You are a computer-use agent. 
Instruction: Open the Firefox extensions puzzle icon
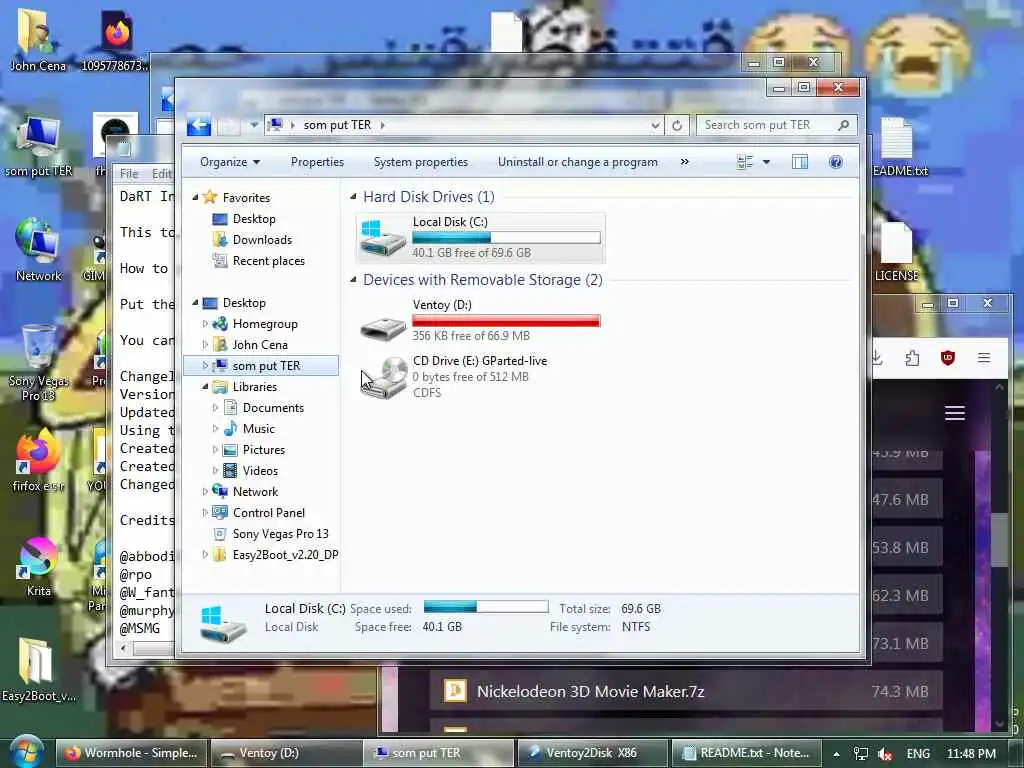point(912,358)
